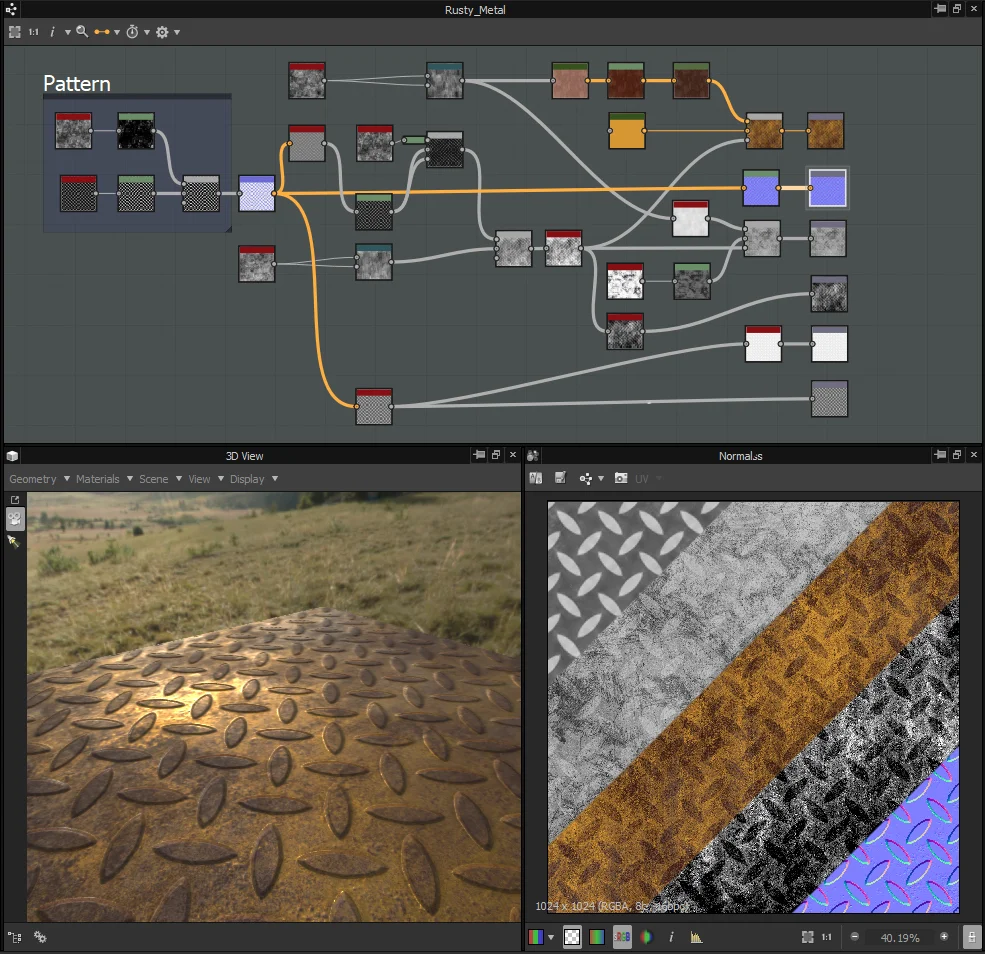This screenshot has width=985, height=954.
Task: Select the red-header checker node at the graph bottom
Action: click(x=374, y=406)
